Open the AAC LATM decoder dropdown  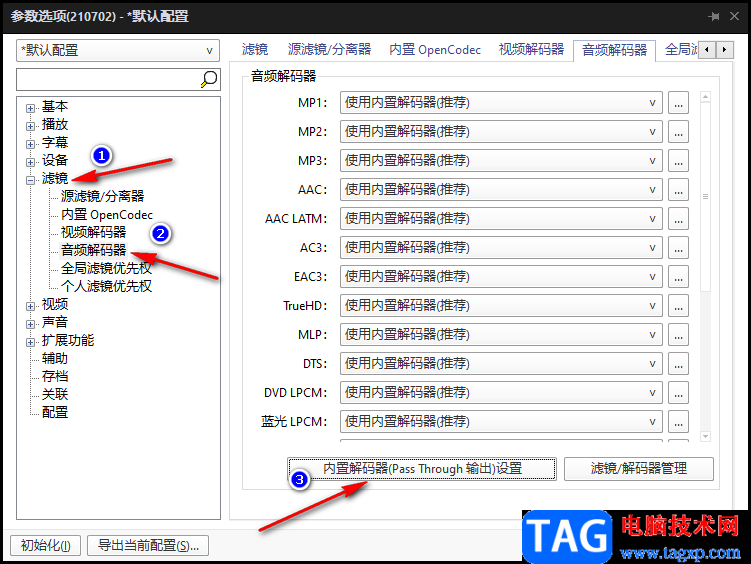tap(501, 219)
